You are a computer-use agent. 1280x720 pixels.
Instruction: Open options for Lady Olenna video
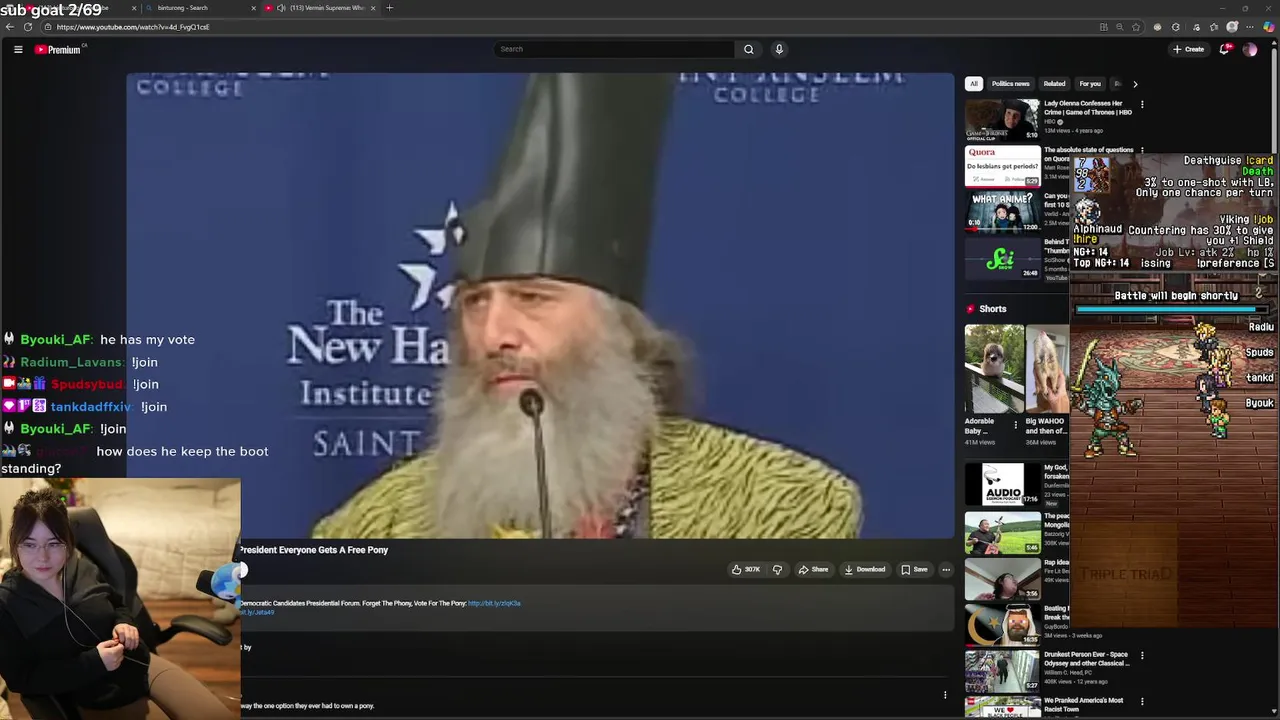coord(1142,104)
